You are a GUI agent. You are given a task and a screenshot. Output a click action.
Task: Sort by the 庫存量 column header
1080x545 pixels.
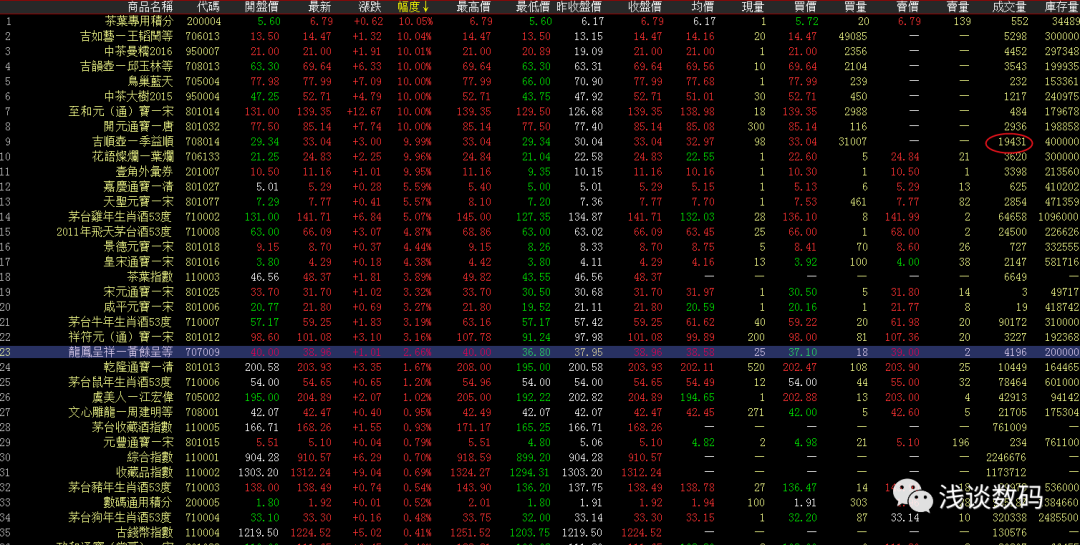1062,7
